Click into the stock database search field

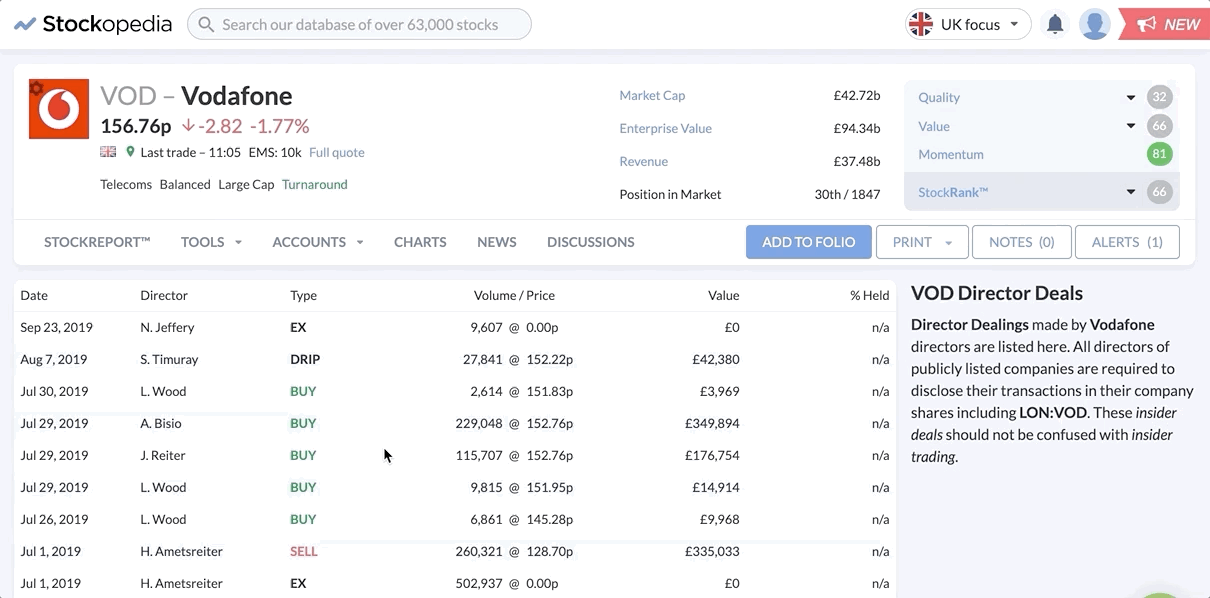click(x=360, y=24)
